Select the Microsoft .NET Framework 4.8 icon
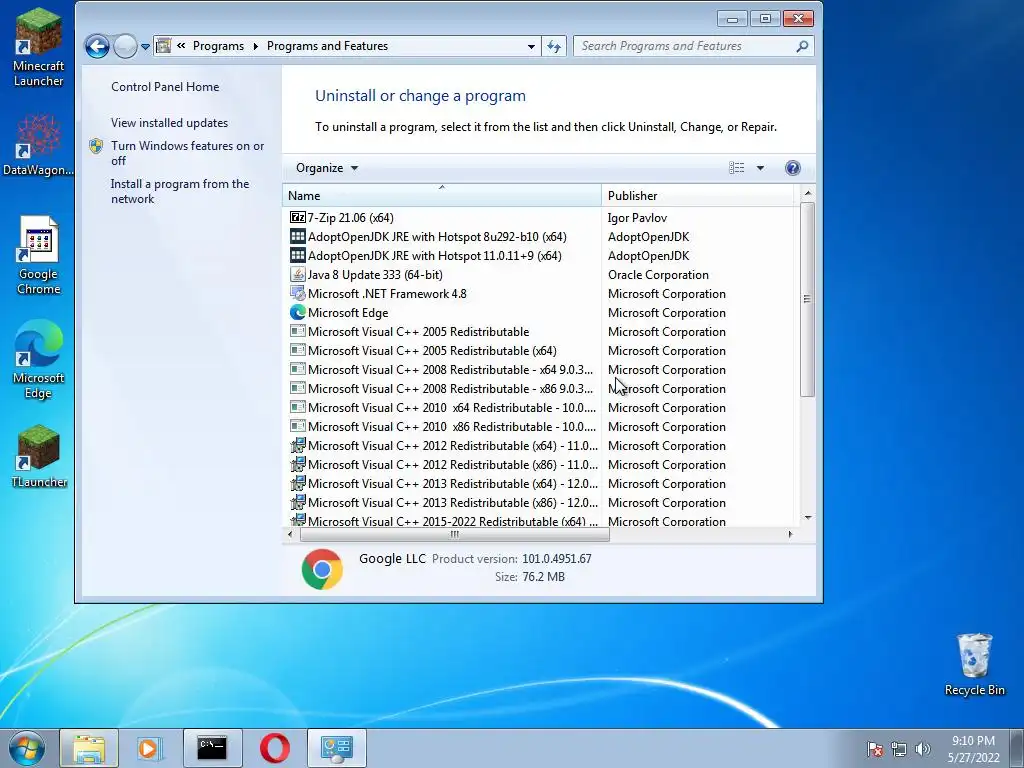1024x768 pixels. pyautogui.click(x=297, y=294)
